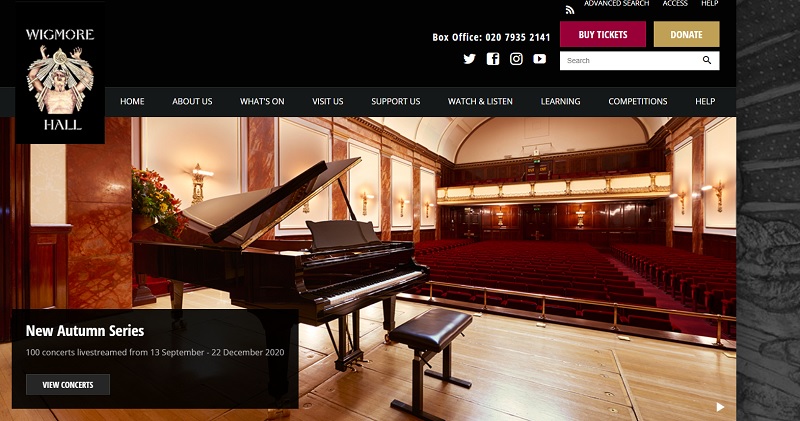
Task: Open the About Us menu
Action: click(x=192, y=102)
